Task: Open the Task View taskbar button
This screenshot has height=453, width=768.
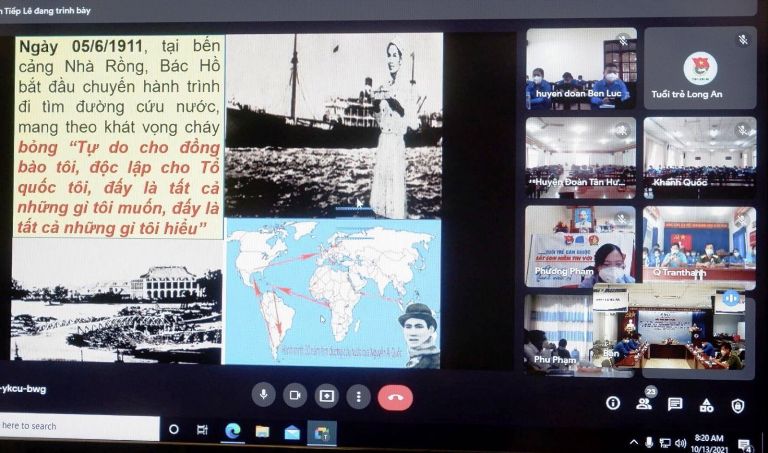Action: click(202, 430)
